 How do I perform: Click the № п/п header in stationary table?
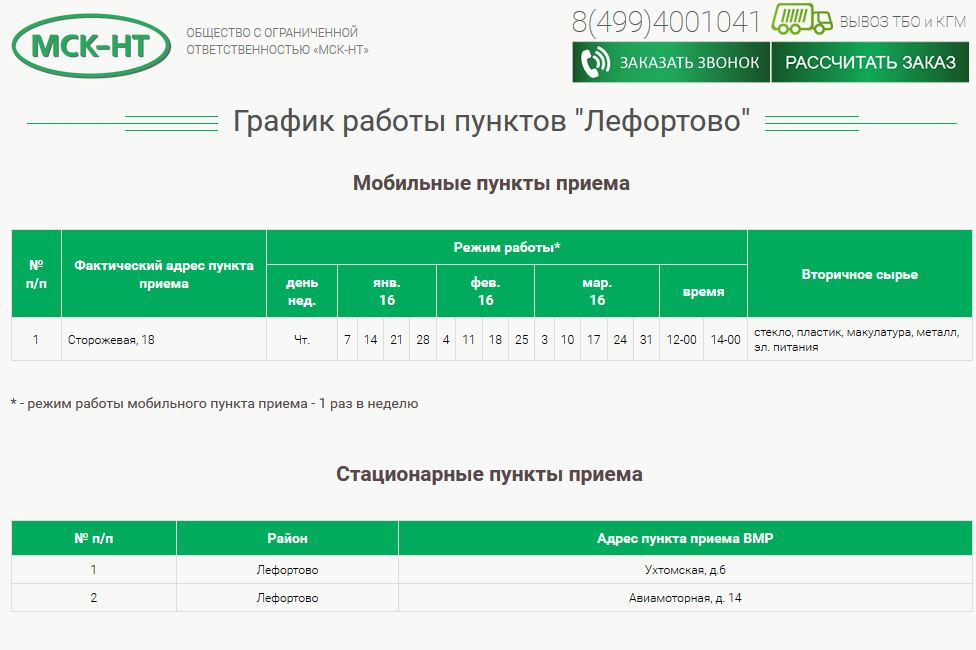(x=93, y=538)
